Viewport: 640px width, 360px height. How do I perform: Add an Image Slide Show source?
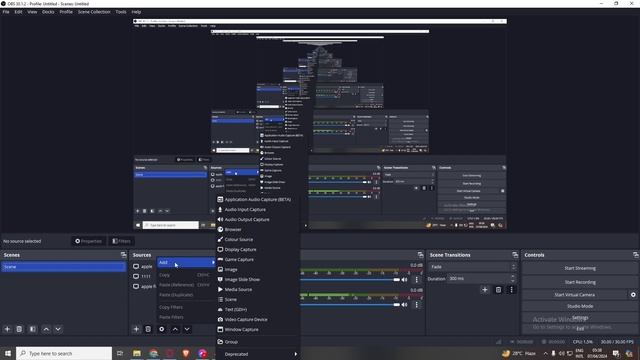(258, 280)
